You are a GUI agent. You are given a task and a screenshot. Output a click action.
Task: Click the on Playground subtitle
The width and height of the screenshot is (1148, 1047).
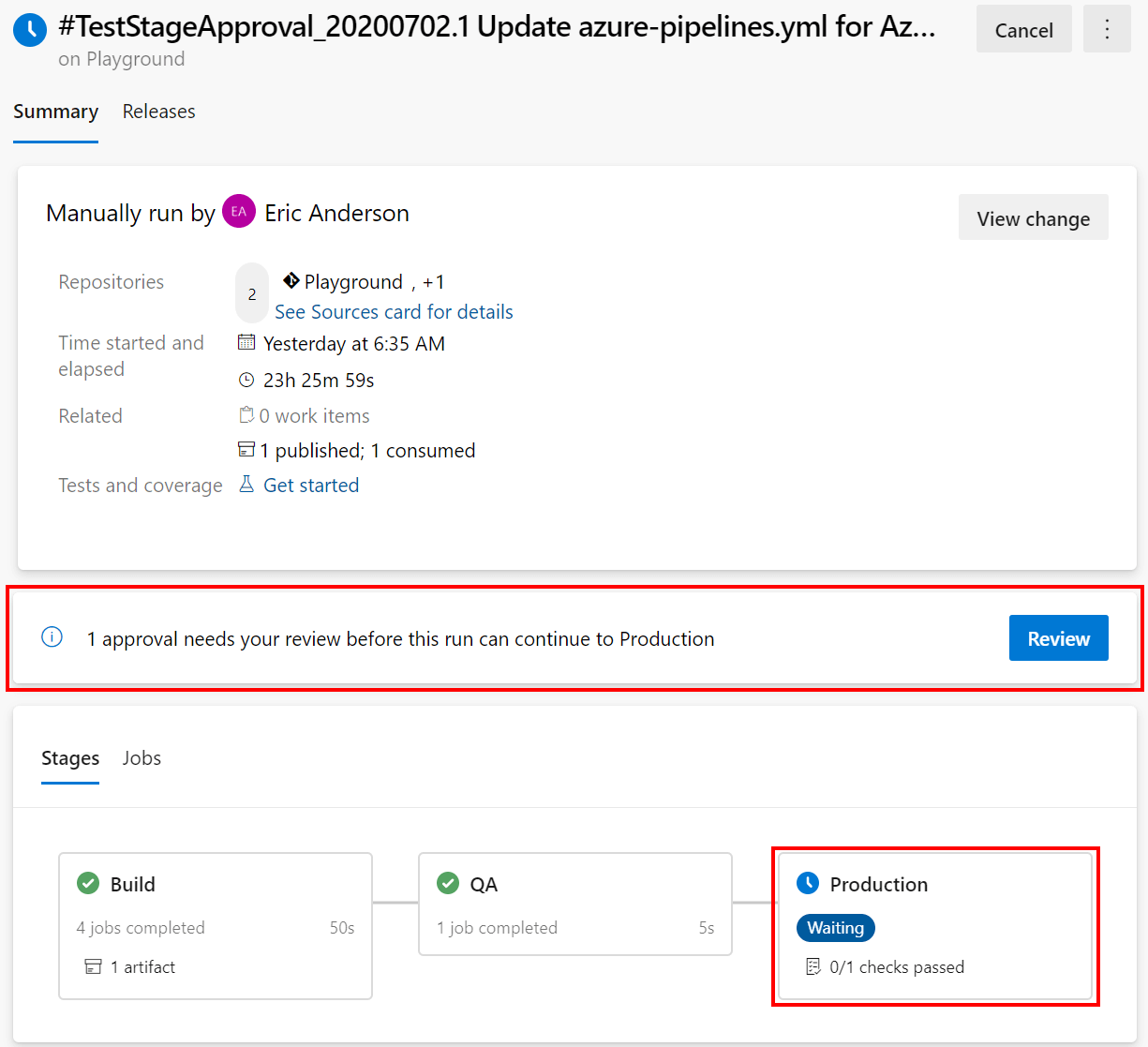point(122,59)
